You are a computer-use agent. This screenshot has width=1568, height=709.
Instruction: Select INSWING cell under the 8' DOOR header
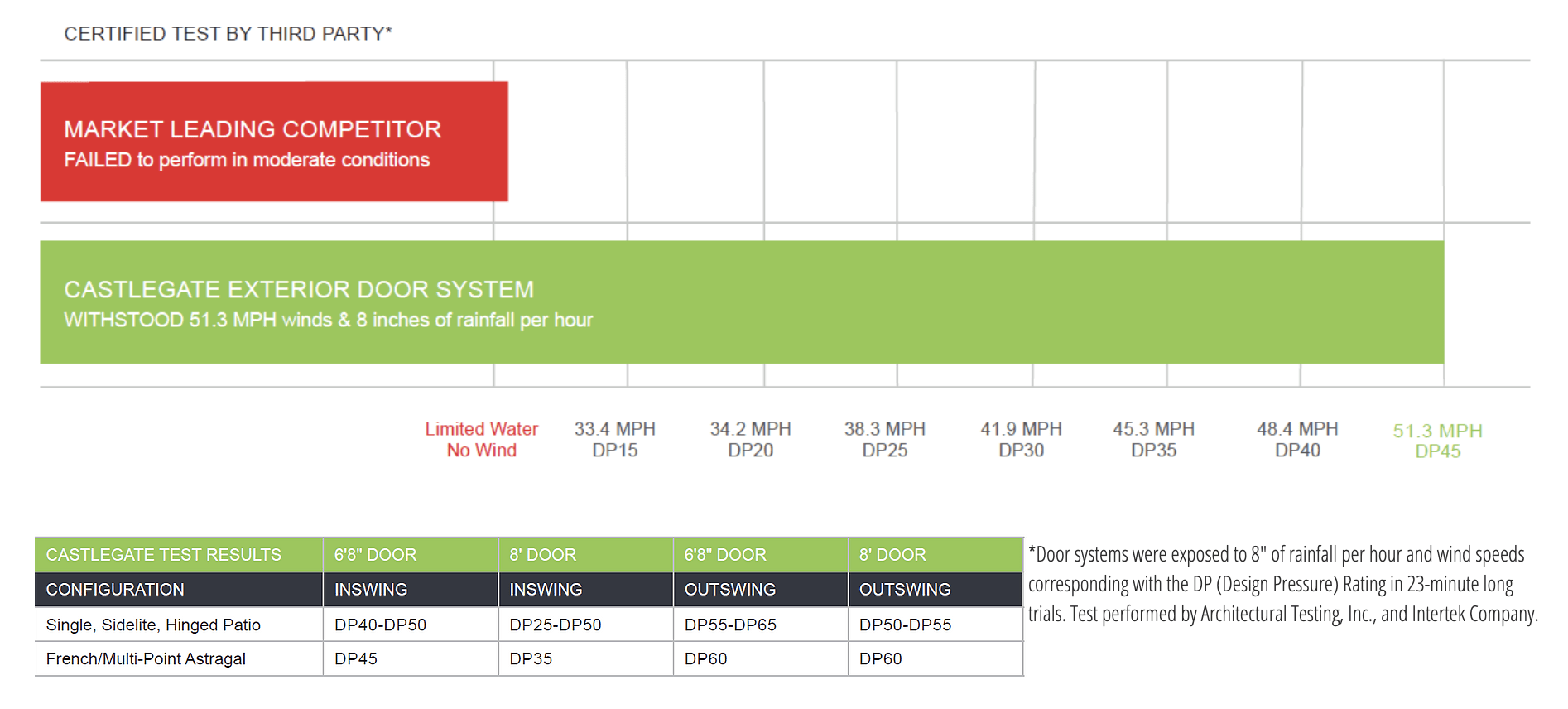586,590
